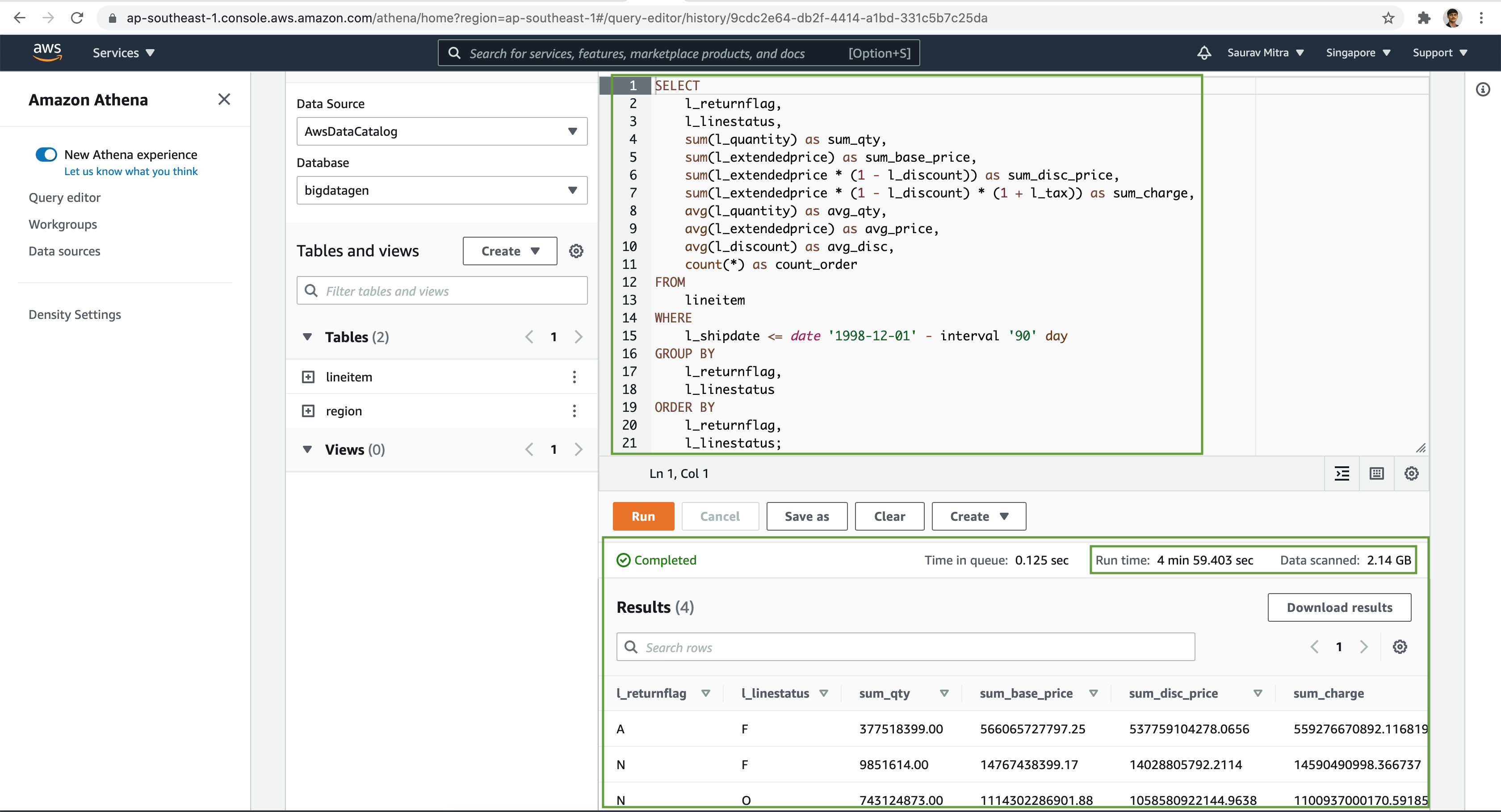Open Create dropdown next to Clear
The width and height of the screenshot is (1501, 812).
(x=978, y=516)
